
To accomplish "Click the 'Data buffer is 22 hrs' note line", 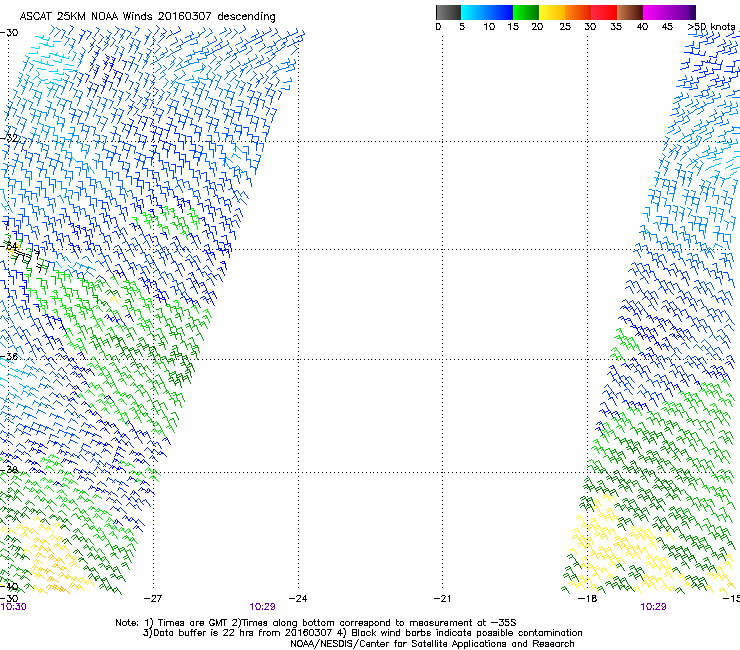I will (362, 633).
